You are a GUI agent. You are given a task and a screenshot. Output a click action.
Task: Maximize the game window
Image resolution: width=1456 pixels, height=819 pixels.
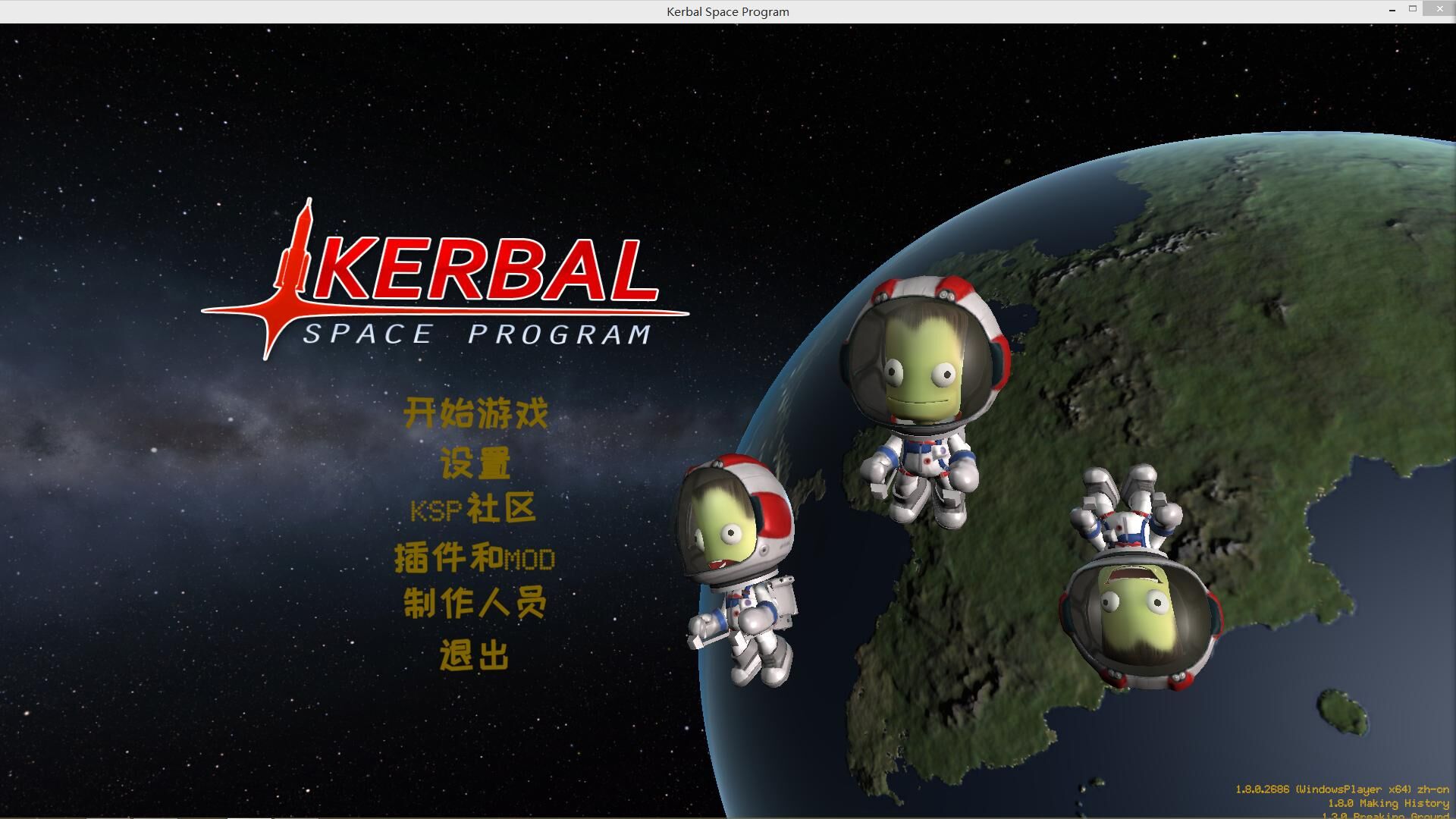click(1413, 9)
